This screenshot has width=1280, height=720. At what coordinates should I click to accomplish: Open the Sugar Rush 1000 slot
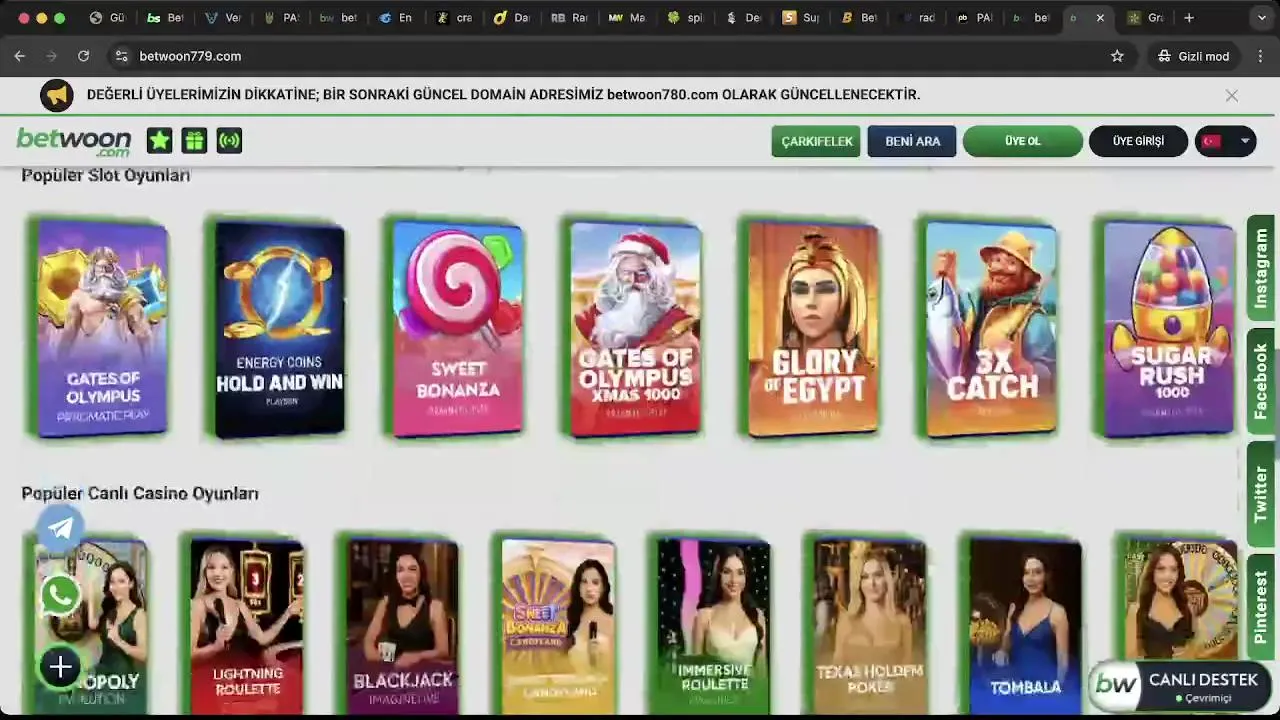[1169, 329]
